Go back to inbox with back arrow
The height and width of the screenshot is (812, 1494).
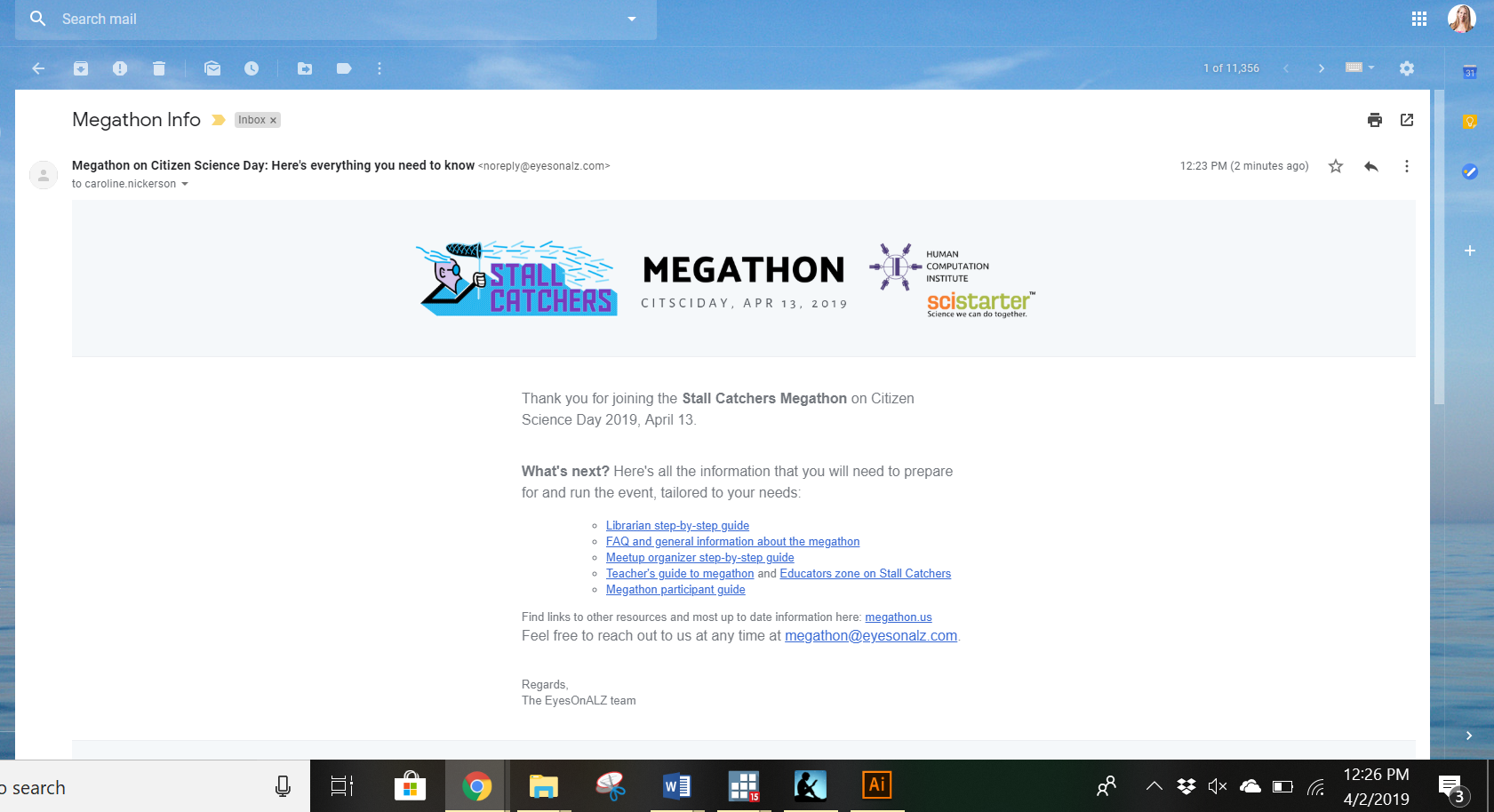(38, 68)
